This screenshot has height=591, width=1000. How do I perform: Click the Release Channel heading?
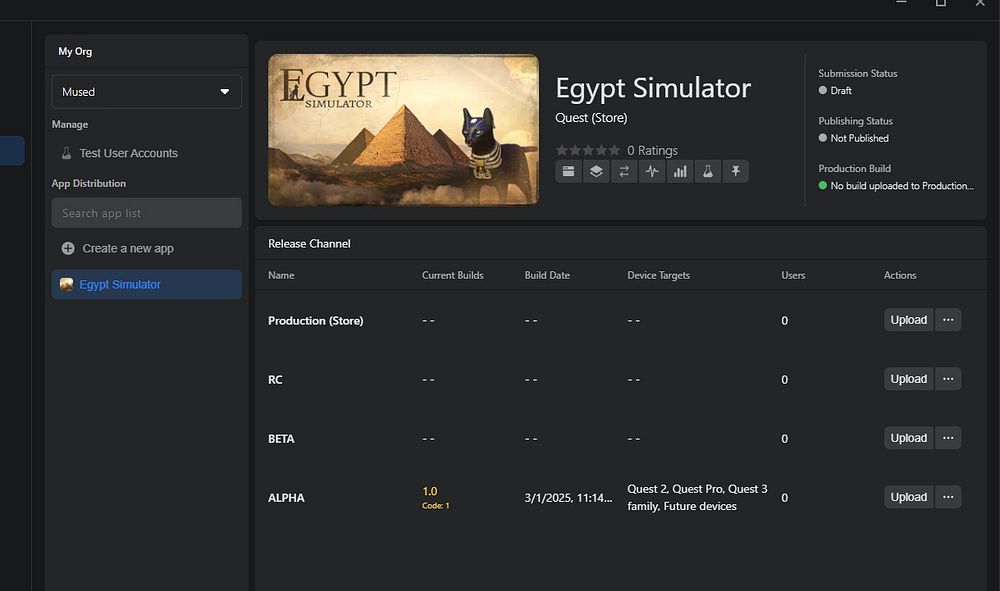tap(309, 244)
